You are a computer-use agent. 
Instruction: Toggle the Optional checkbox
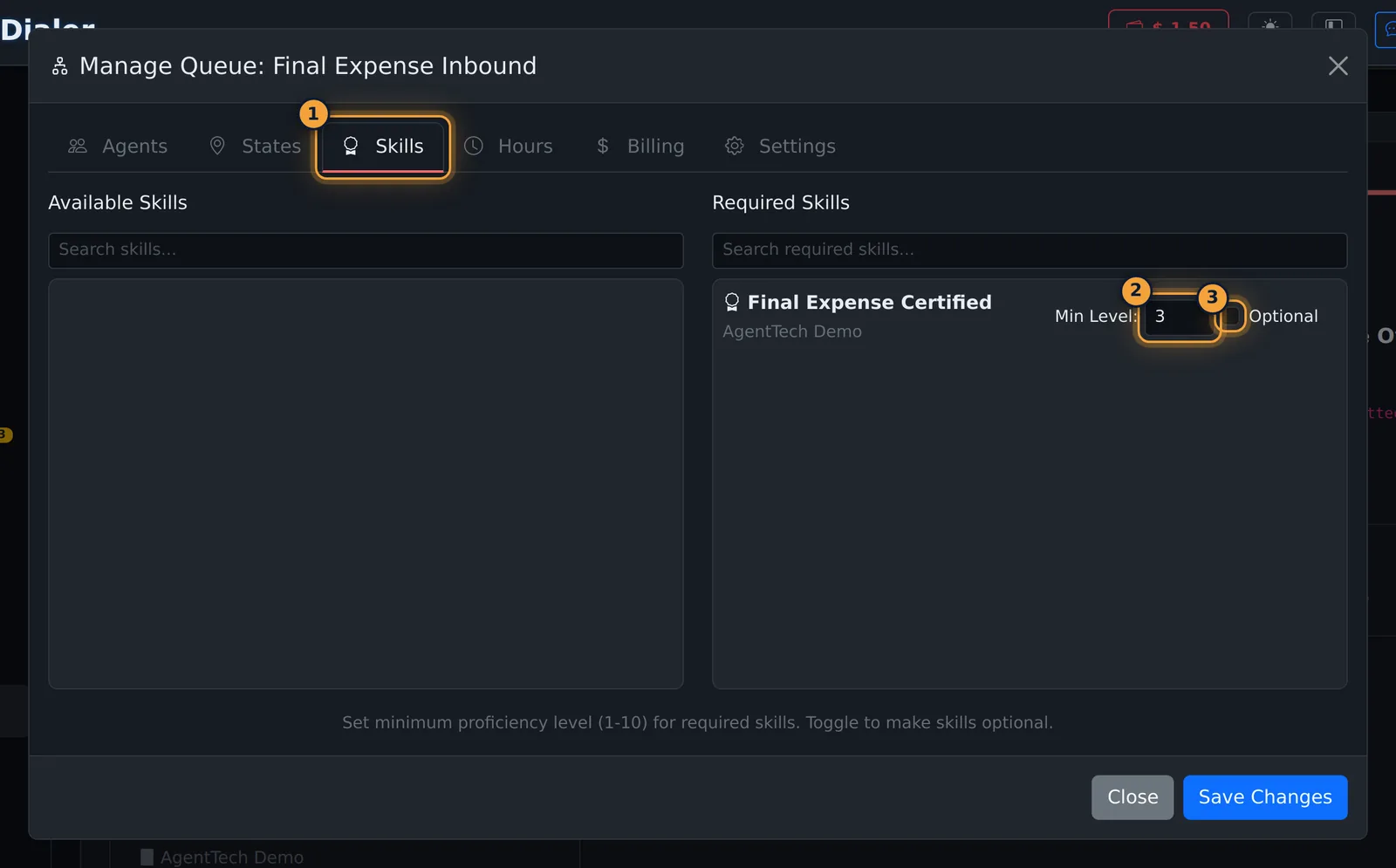[x=1232, y=316]
